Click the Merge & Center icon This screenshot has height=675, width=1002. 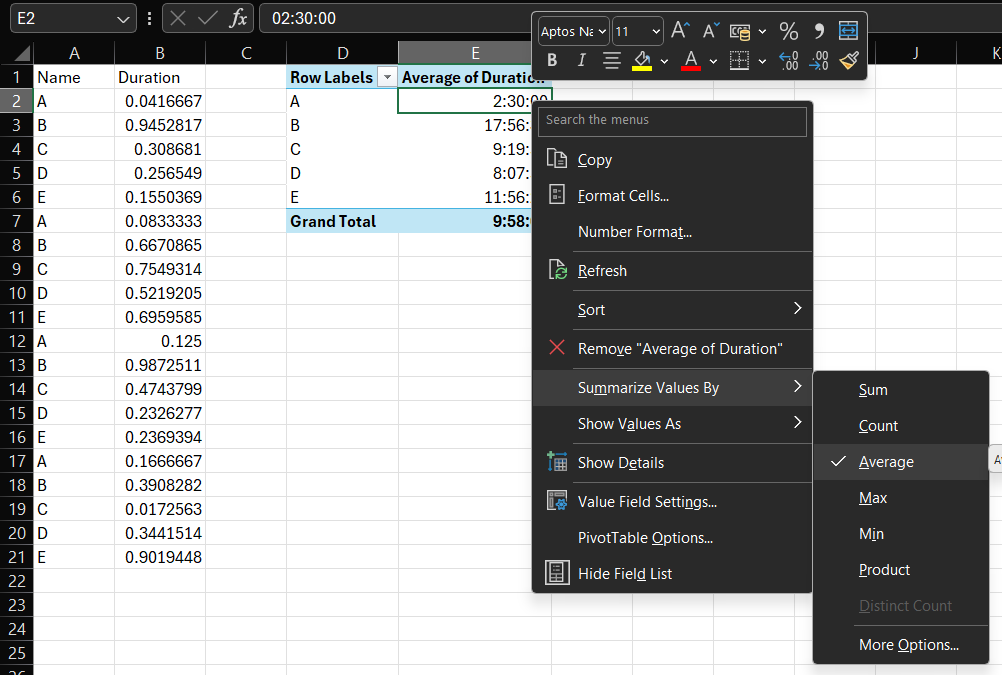(x=848, y=31)
